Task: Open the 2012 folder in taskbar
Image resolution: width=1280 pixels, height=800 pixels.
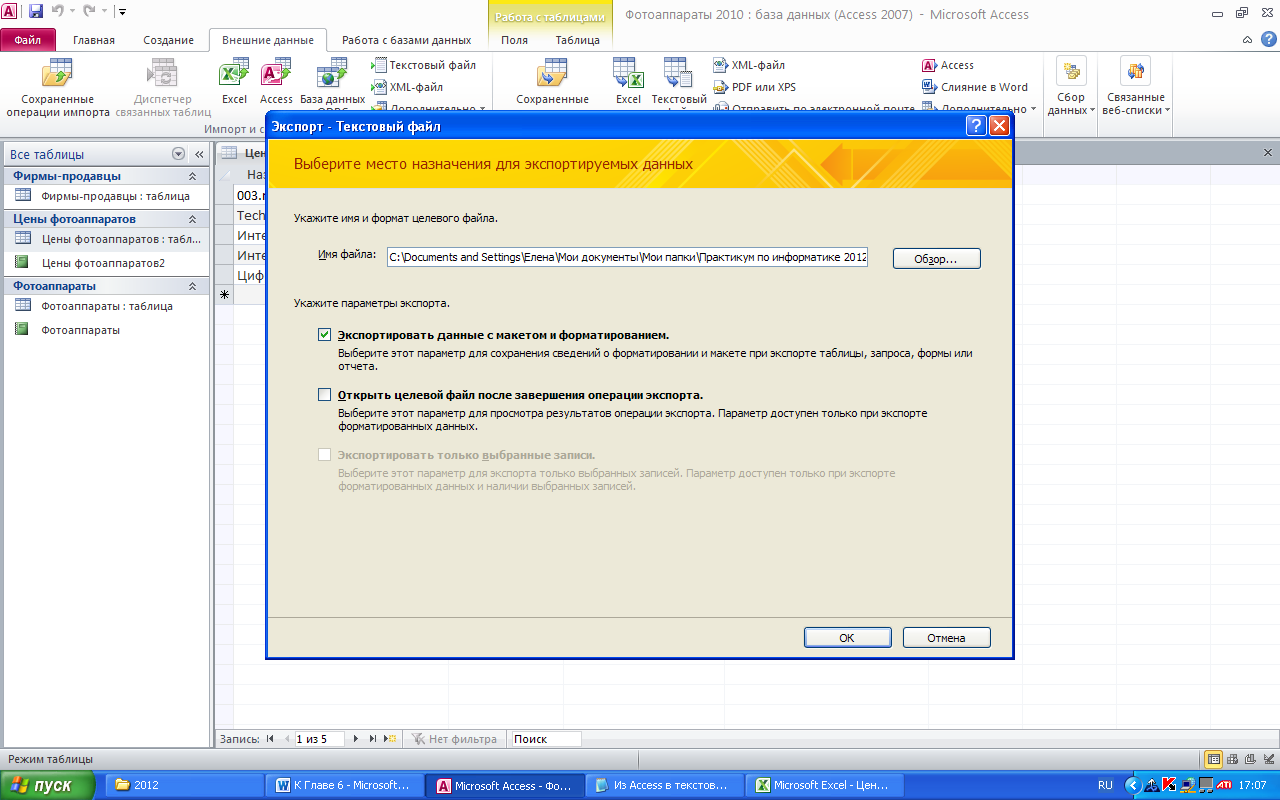Action: pos(183,785)
